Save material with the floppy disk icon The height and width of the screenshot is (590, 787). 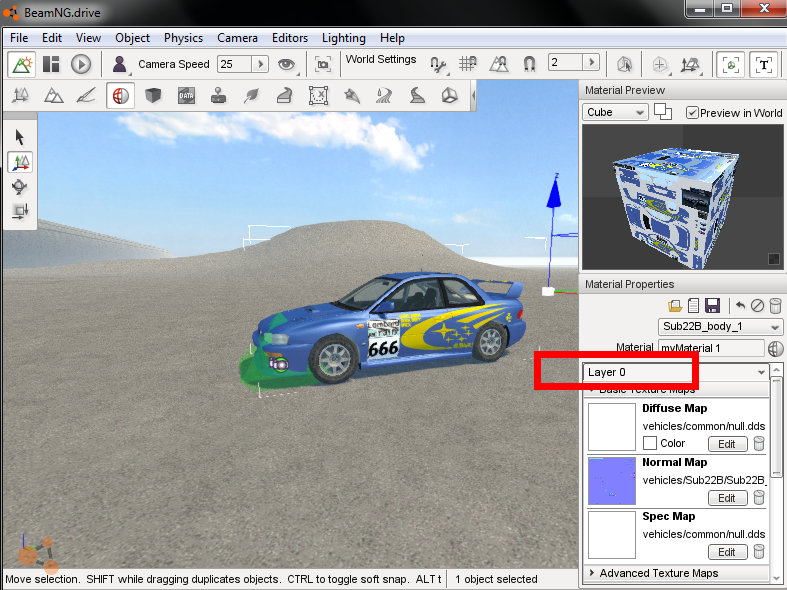712,306
